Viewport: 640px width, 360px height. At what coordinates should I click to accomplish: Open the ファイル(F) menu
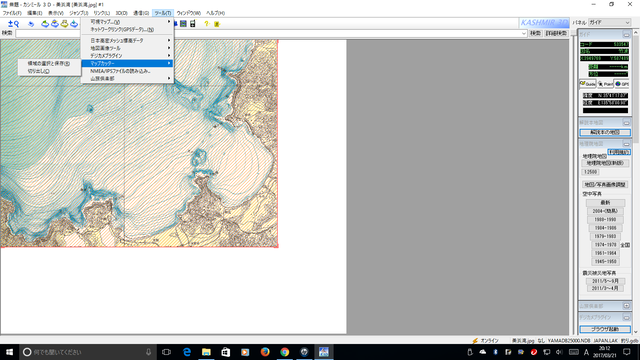tap(12, 13)
